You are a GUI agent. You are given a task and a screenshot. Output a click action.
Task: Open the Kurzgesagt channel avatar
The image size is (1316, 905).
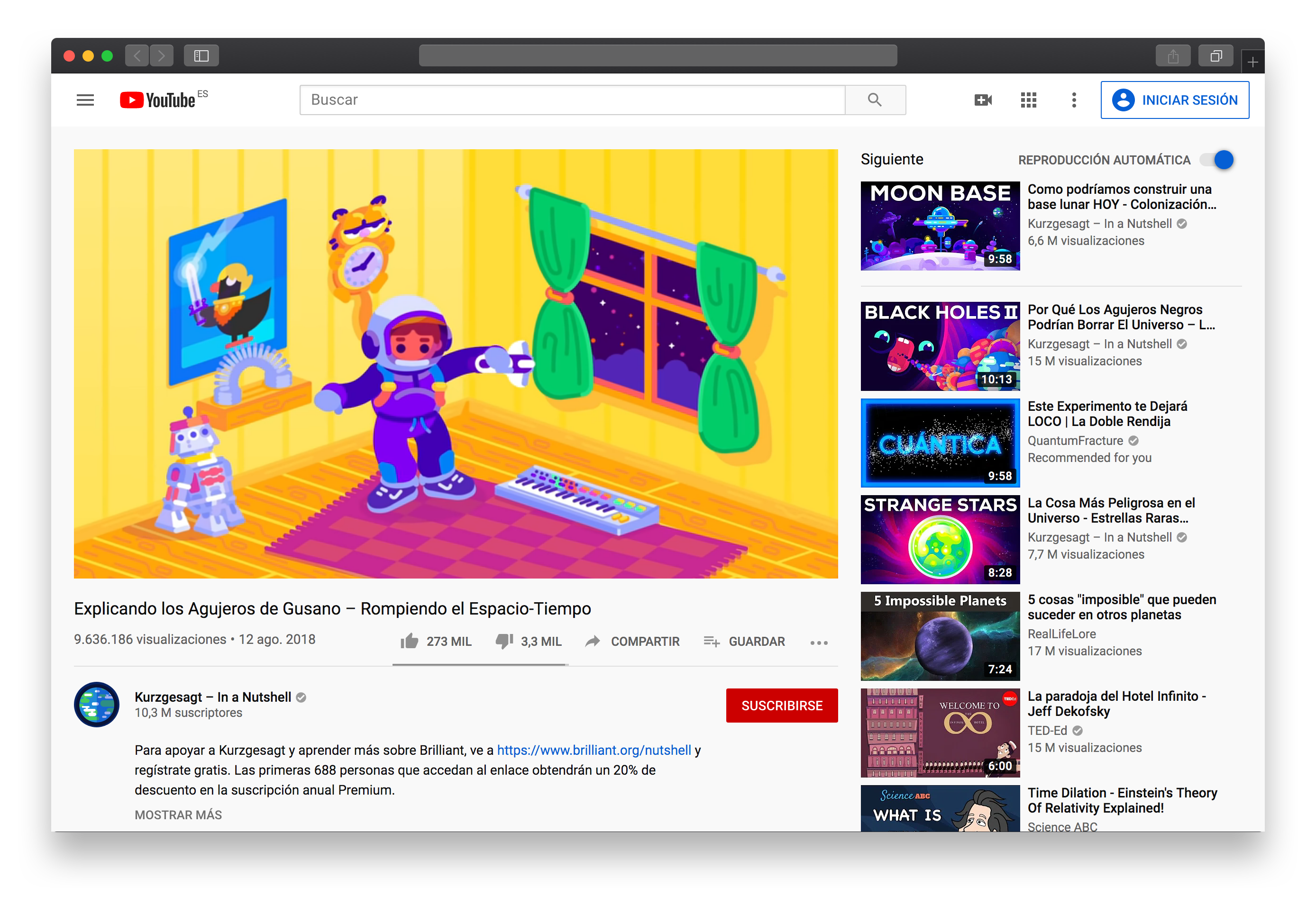[96, 704]
